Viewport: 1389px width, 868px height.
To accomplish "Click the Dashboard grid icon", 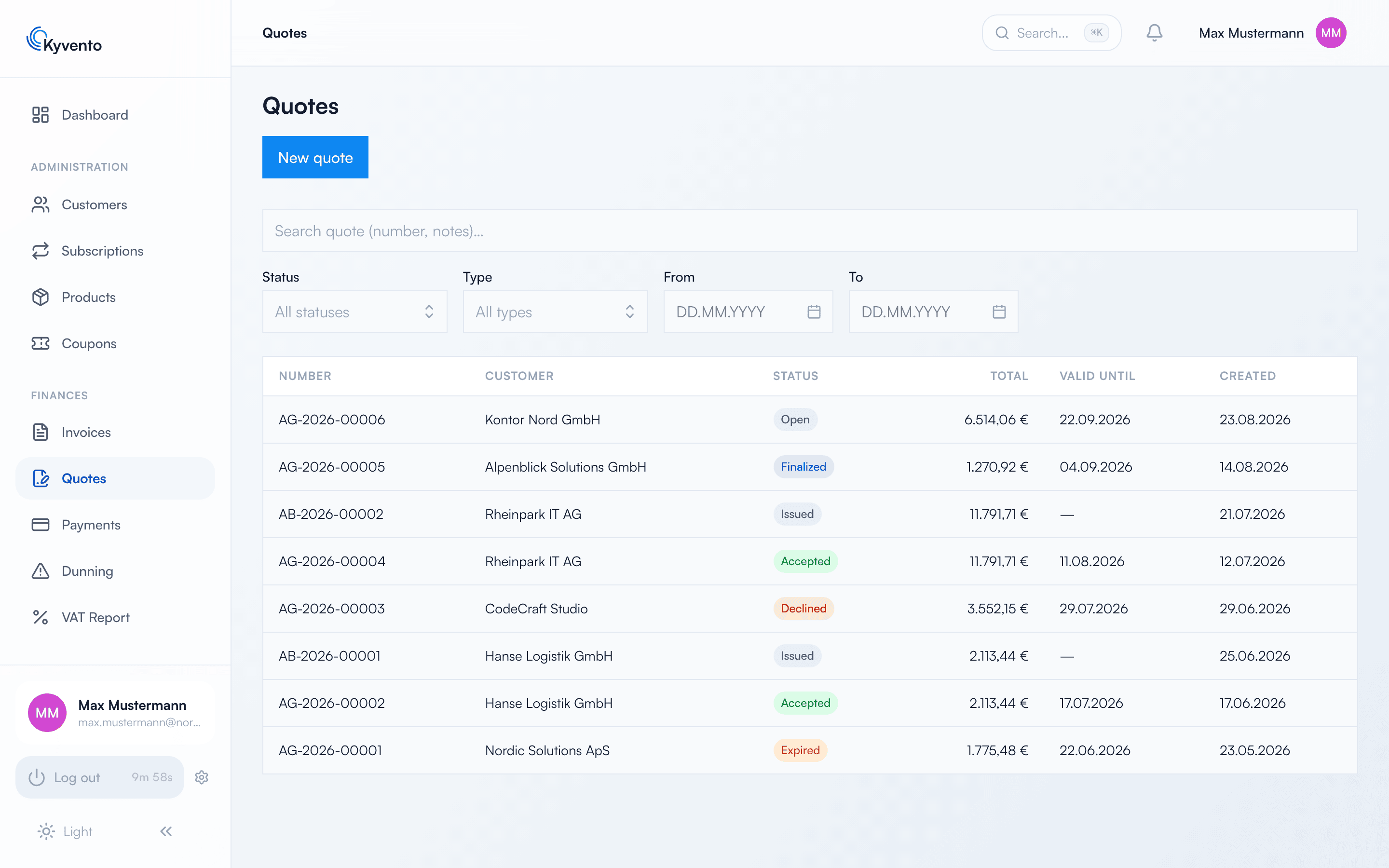I will 40,115.
